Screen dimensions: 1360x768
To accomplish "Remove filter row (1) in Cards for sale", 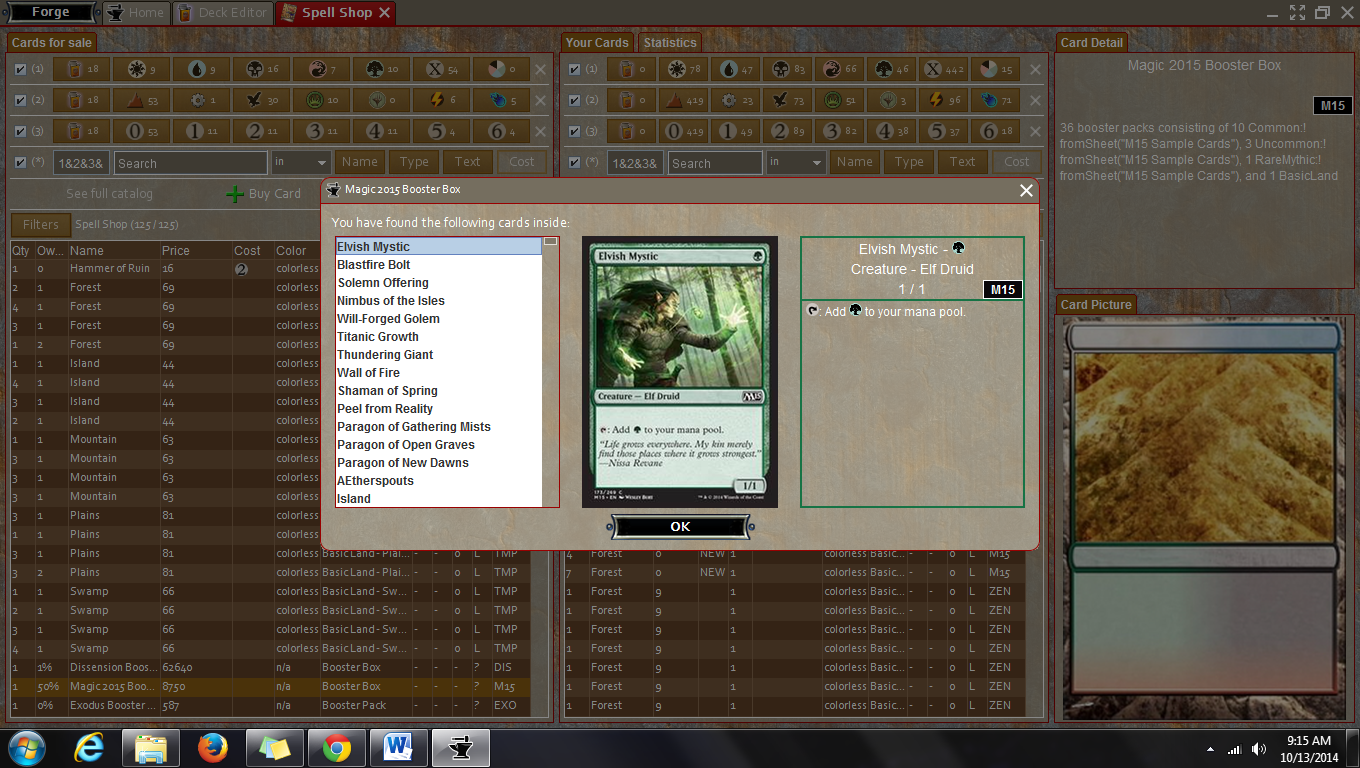I will tap(540, 70).
